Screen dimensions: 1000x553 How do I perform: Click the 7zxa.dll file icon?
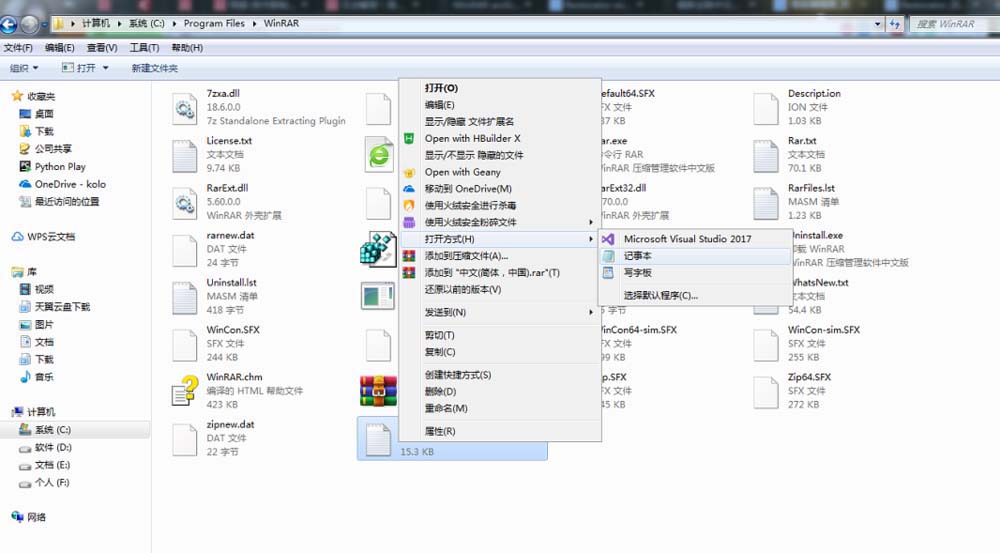click(x=185, y=108)
